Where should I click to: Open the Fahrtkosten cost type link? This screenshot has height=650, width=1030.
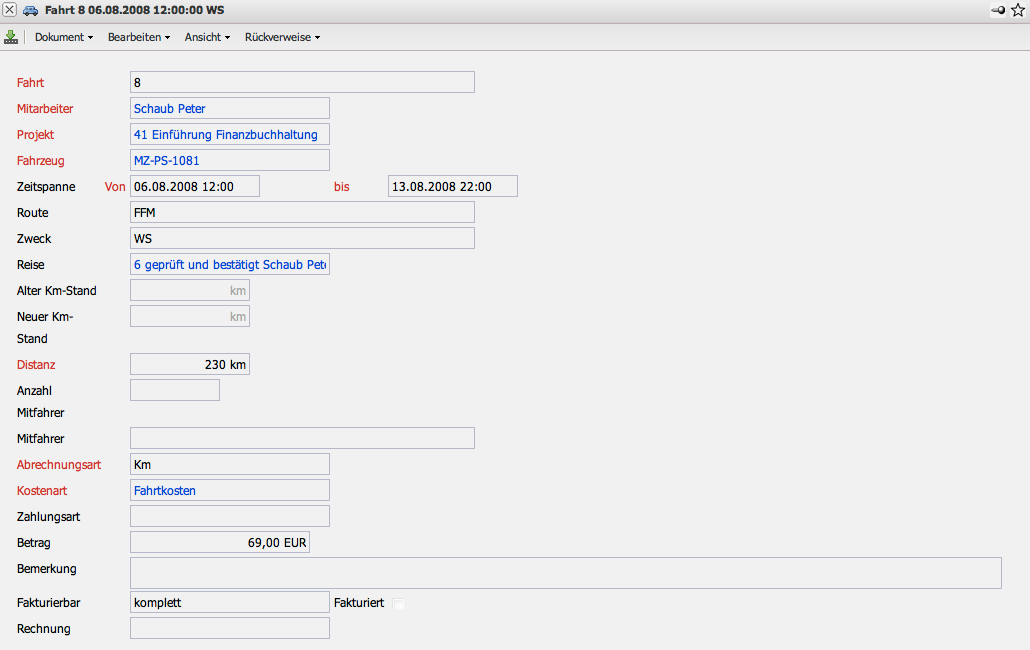[x=165, y=491]
